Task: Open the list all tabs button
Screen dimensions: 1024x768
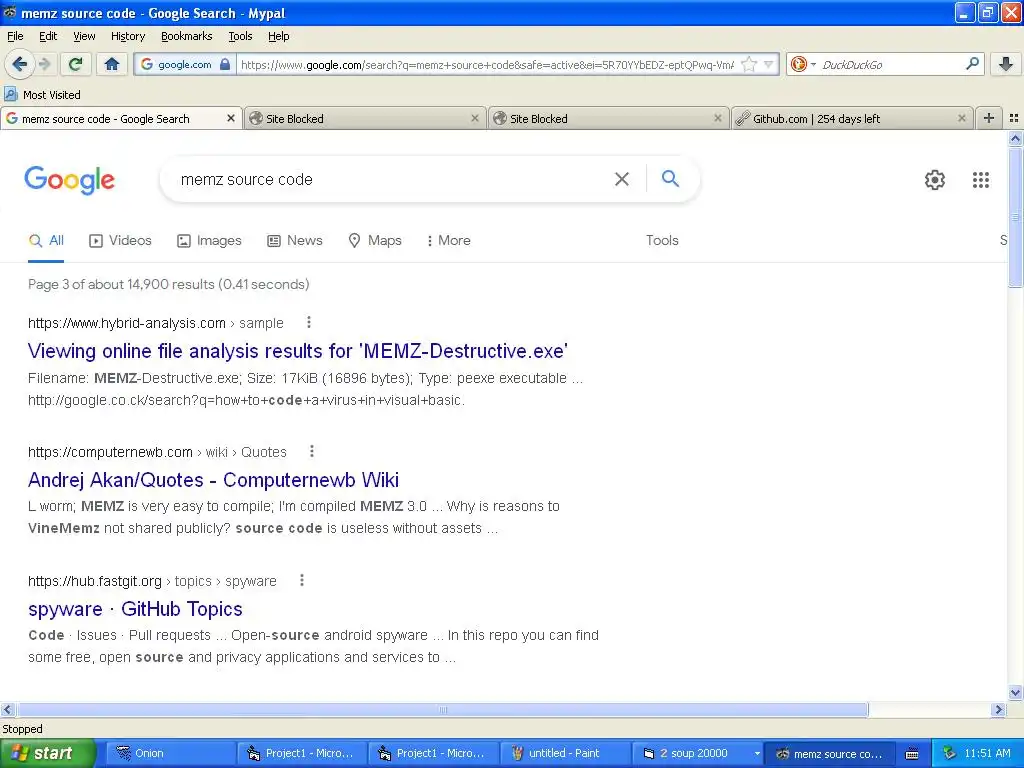Action: point(1014,118)
